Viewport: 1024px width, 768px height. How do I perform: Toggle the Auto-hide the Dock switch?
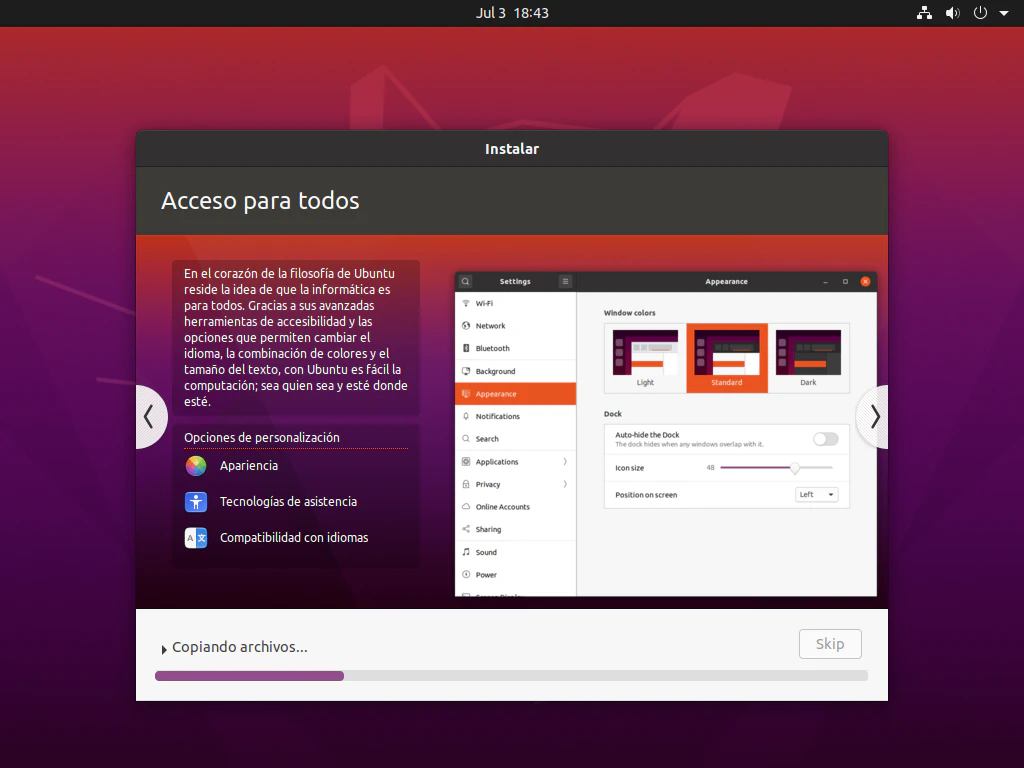(825, 439)
